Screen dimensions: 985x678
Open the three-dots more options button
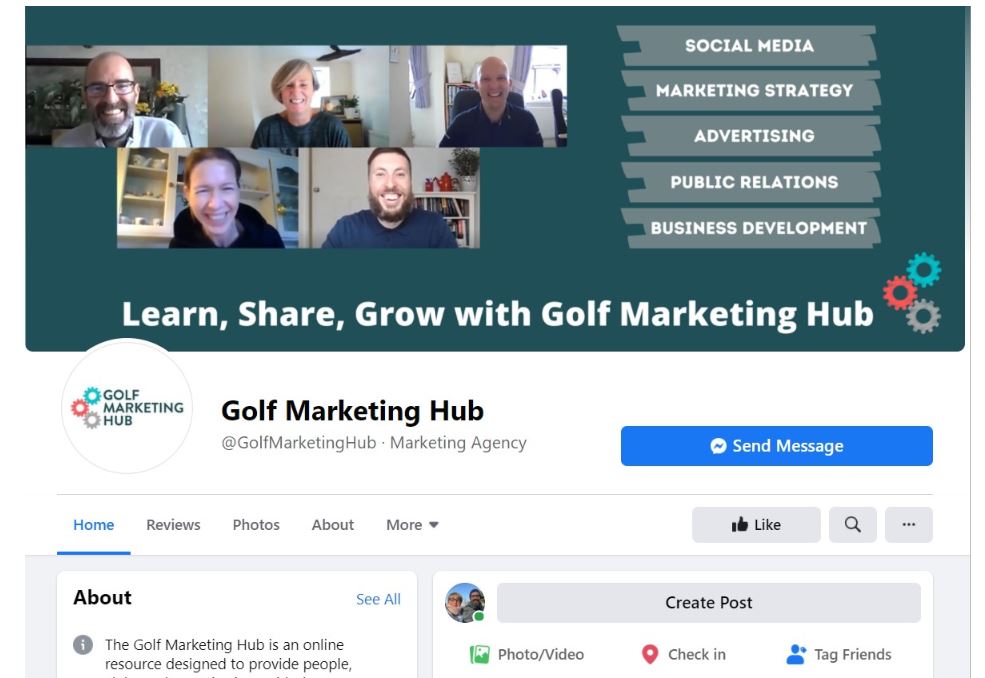point(908,525)
